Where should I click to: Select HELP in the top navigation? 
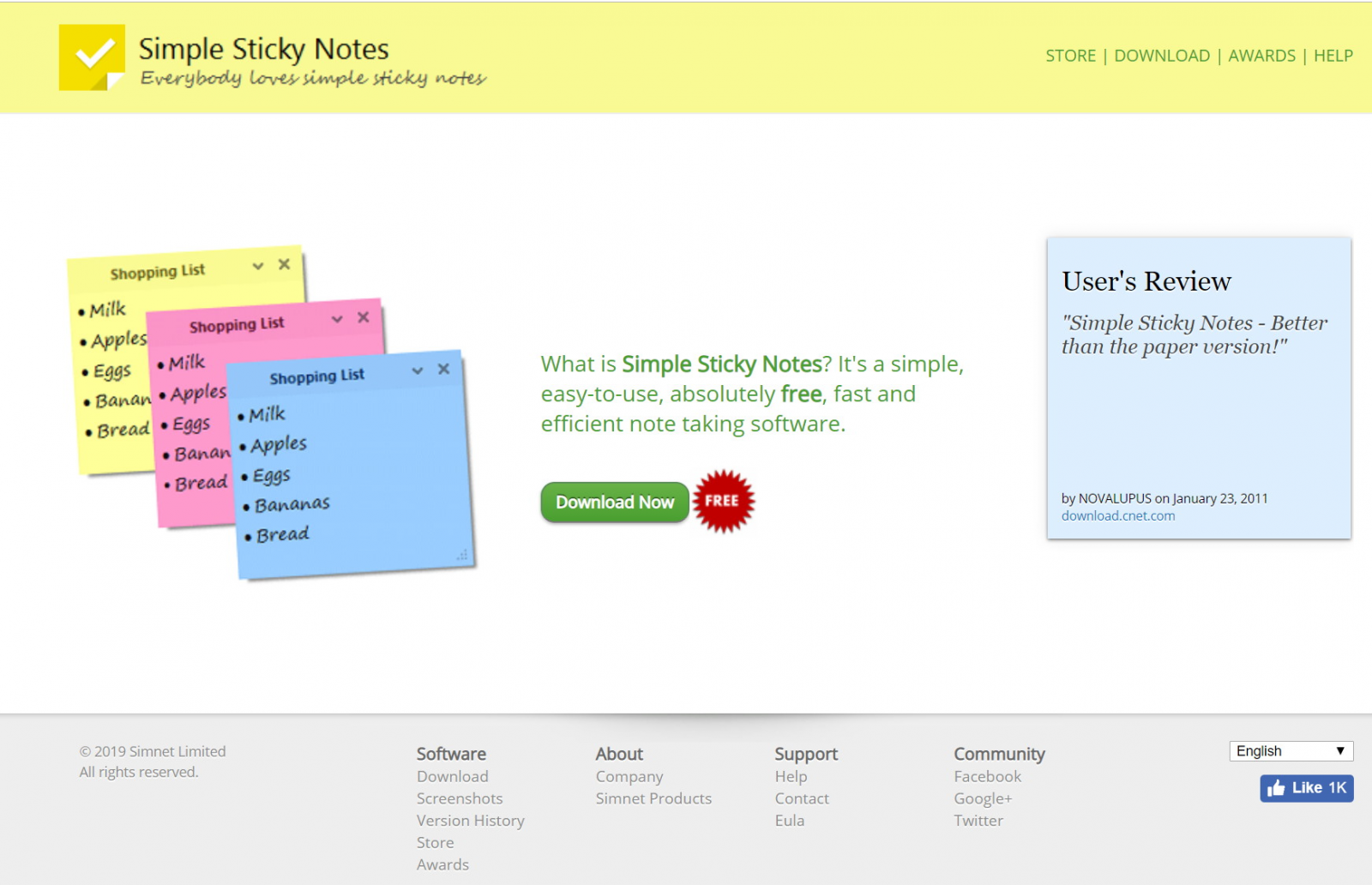point(1333,56)
